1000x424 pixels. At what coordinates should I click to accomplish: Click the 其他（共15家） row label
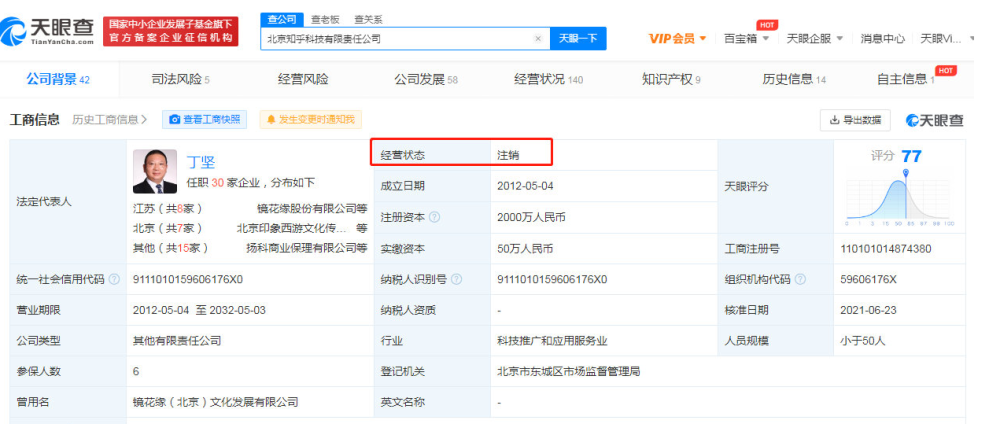171,248
